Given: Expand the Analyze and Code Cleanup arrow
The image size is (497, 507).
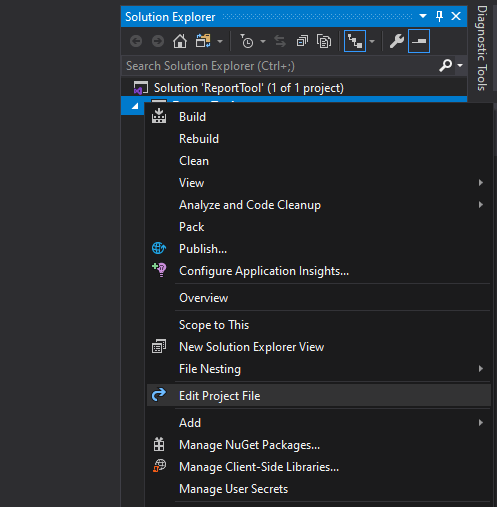Looking at the screenshot, I should pos(481,205).
